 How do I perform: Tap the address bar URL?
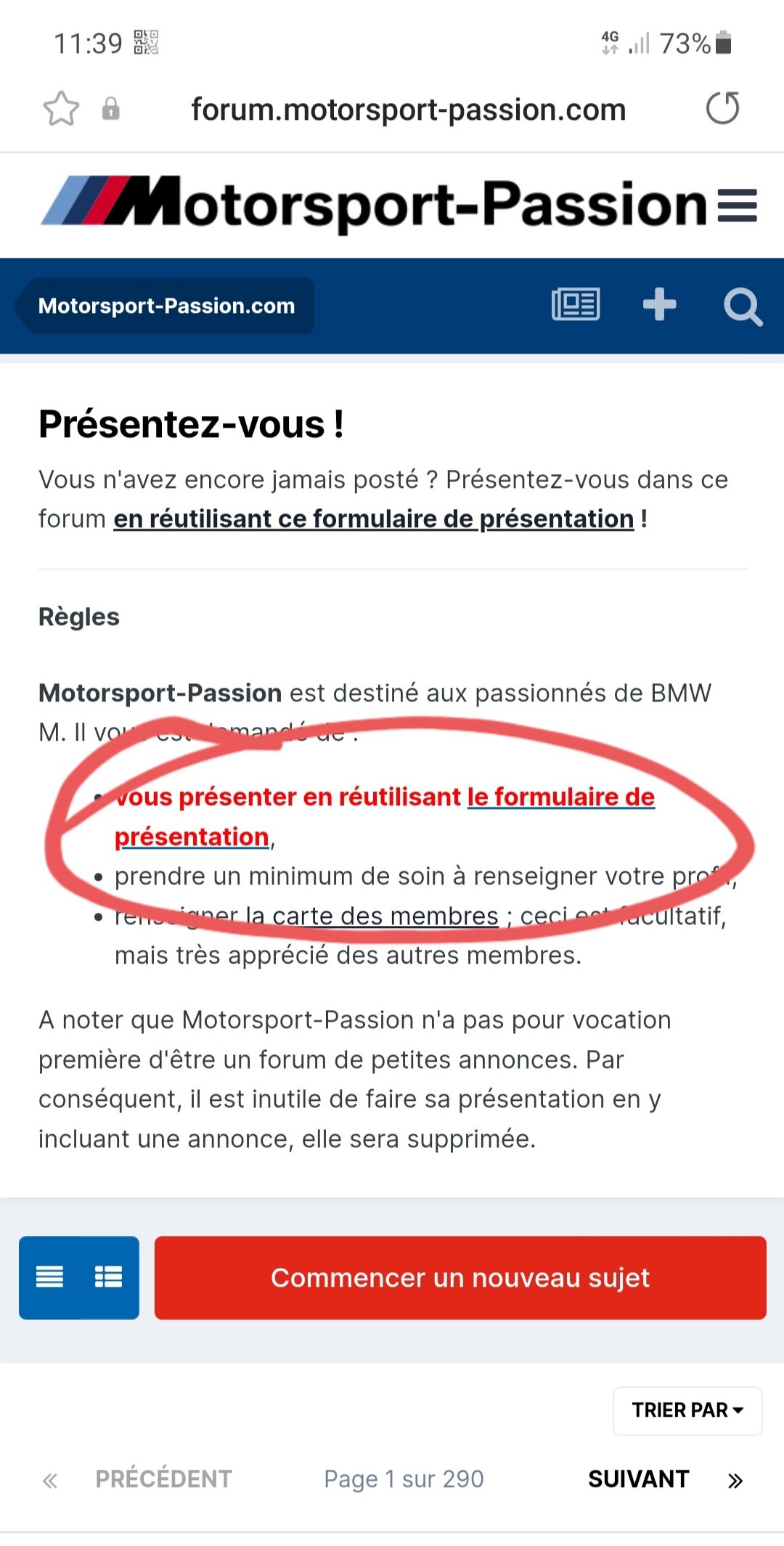pyautogui.click(x=408, y=110)
